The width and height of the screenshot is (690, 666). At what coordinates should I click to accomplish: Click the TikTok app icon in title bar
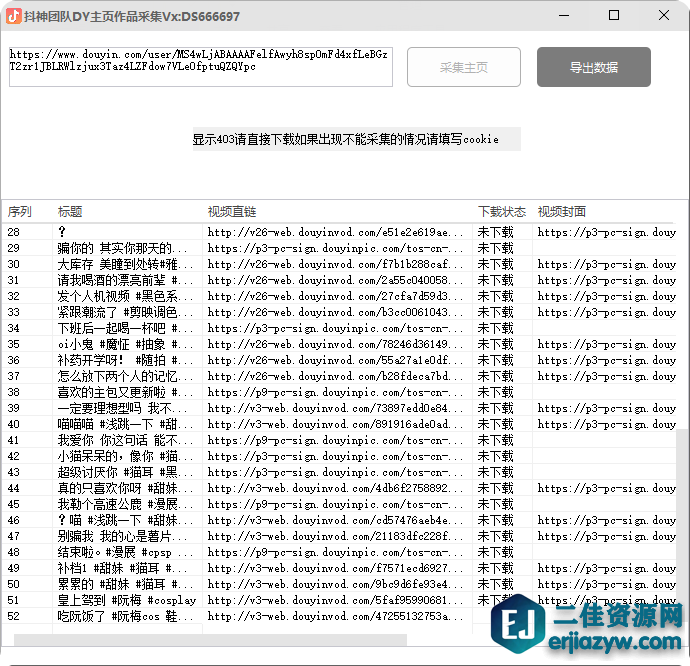click(14, 16)
